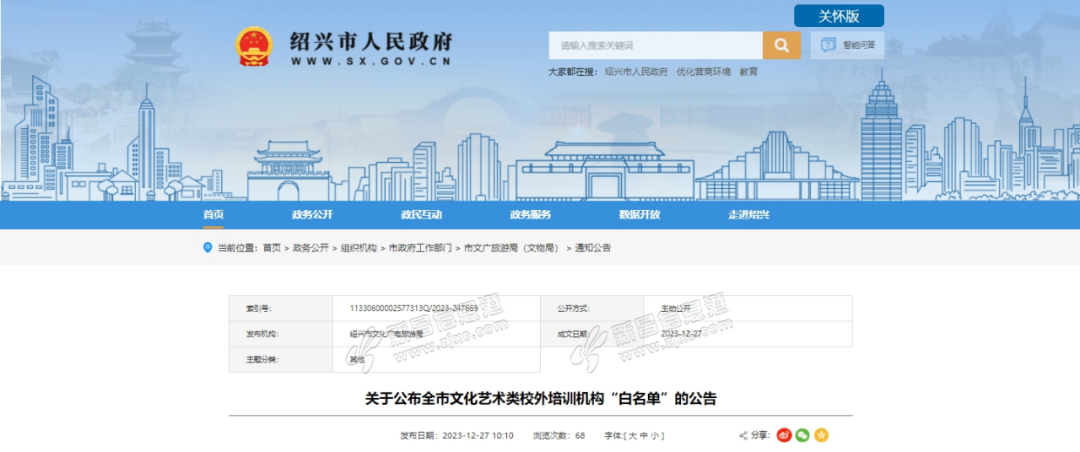The width and height of the screenshot is (1080, 452).
Task: Click the national emblem logo
Action: (x=253, y=46)
